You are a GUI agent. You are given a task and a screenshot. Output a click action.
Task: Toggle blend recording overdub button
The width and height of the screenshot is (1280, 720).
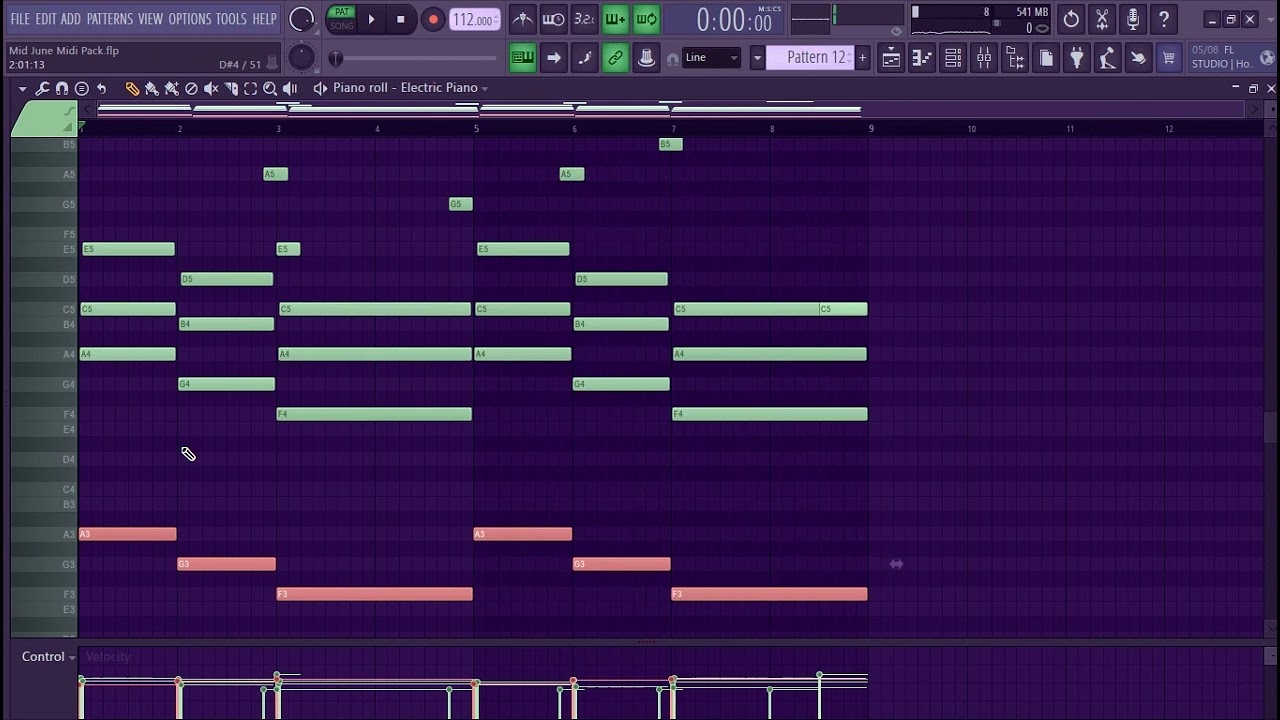tap(615, 19)
